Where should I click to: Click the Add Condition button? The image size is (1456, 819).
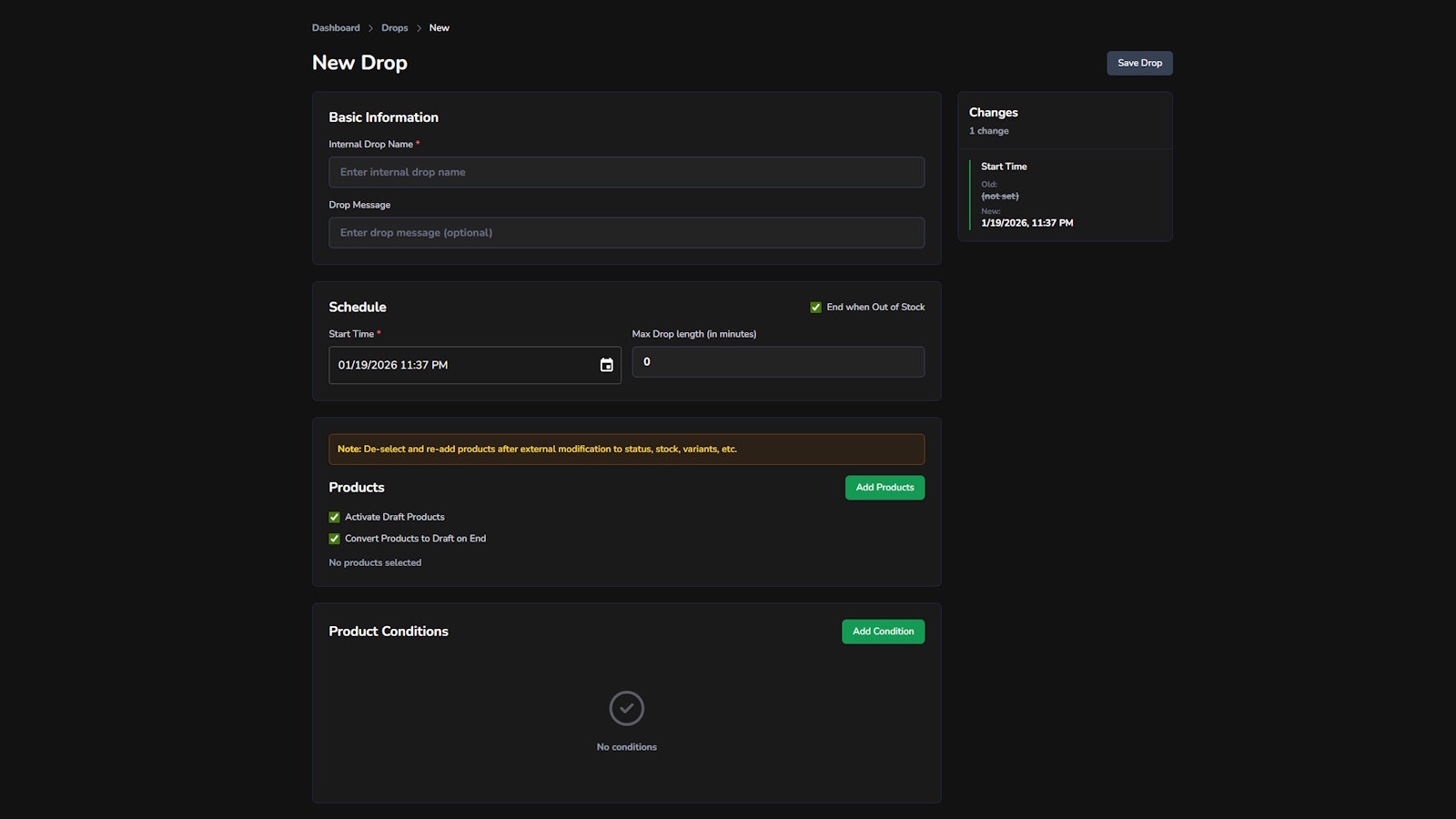[882, 631]
